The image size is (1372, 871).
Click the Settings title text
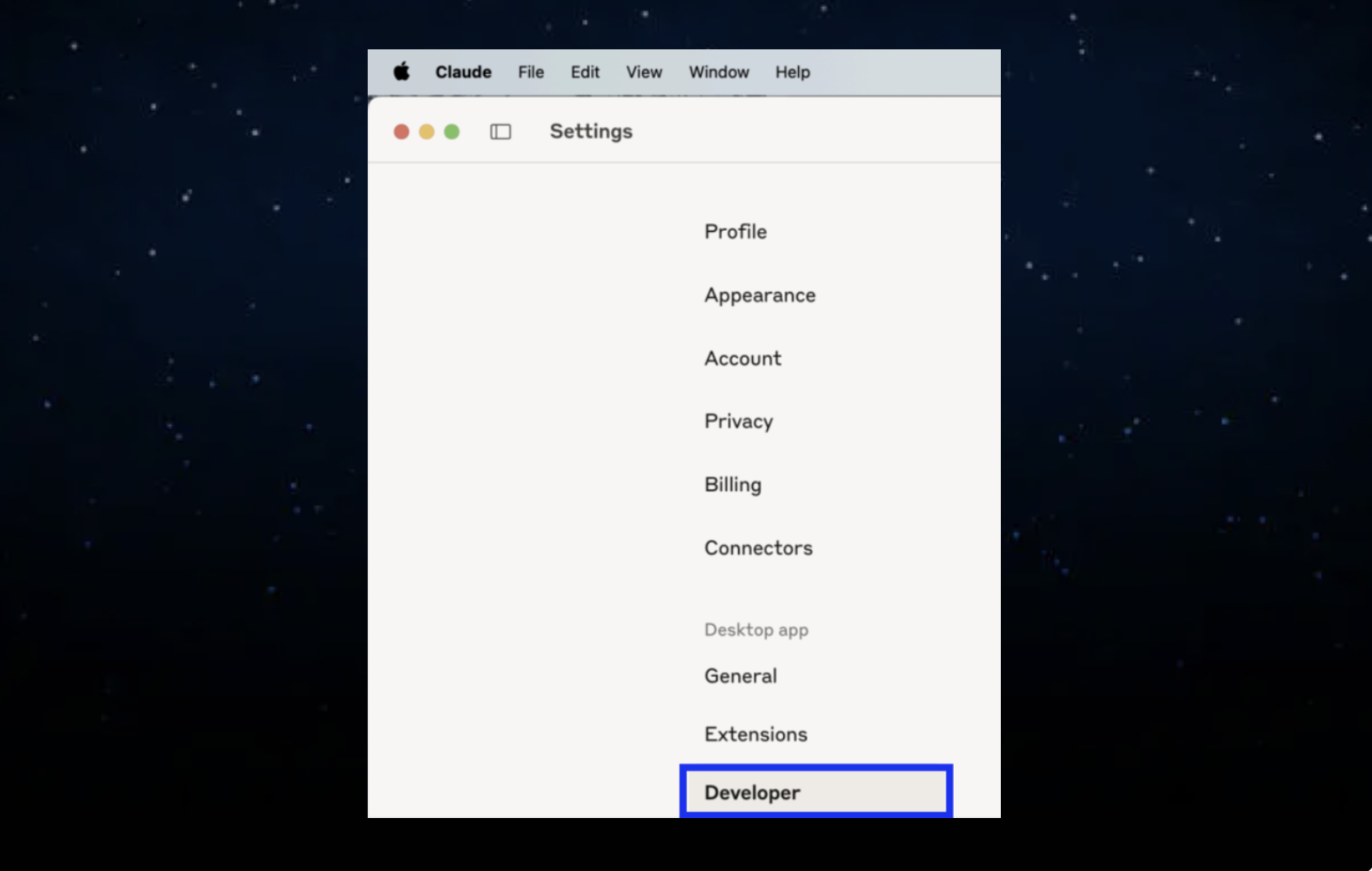[591, 131]
